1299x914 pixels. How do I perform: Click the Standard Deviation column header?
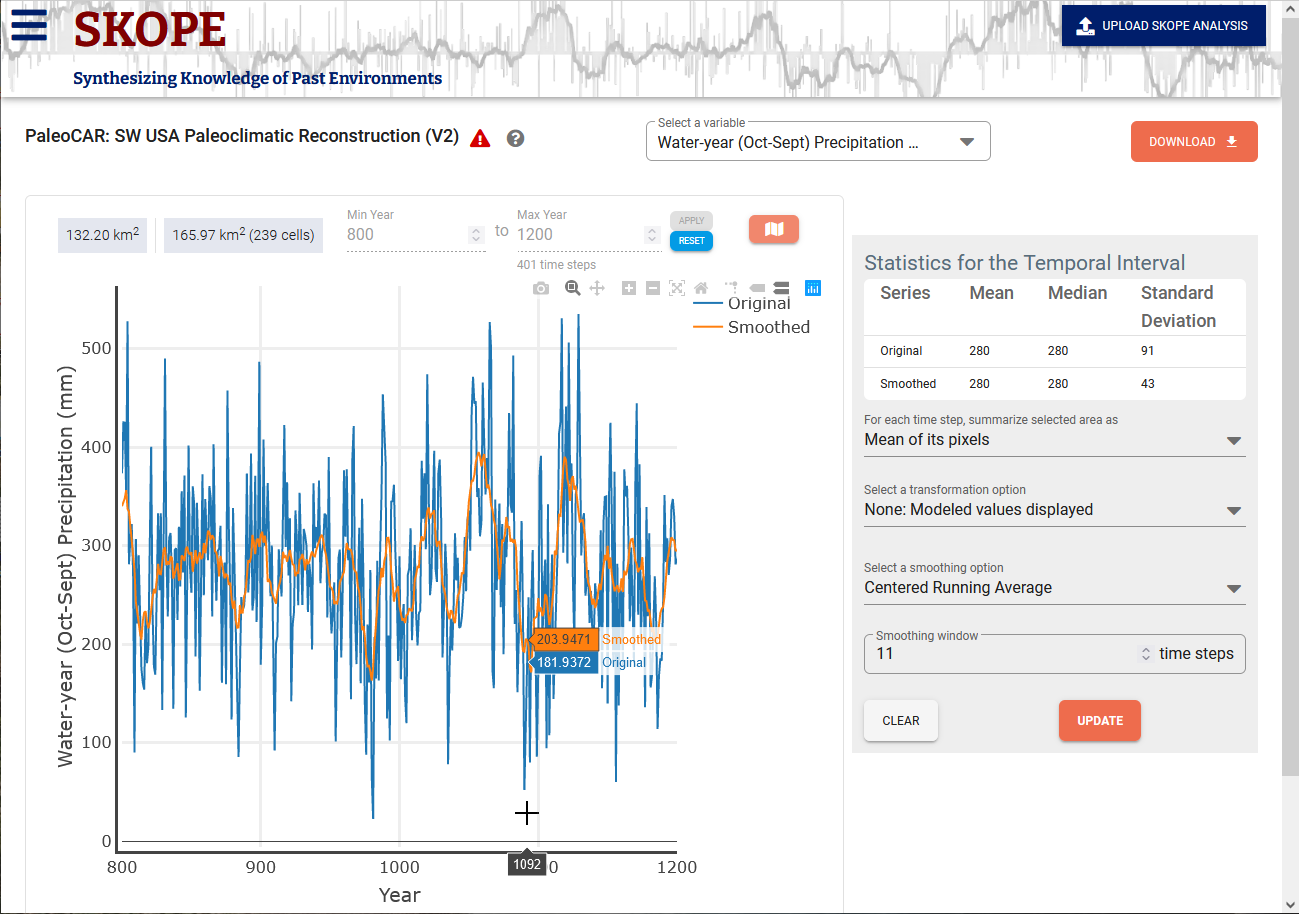point(1178,307)
